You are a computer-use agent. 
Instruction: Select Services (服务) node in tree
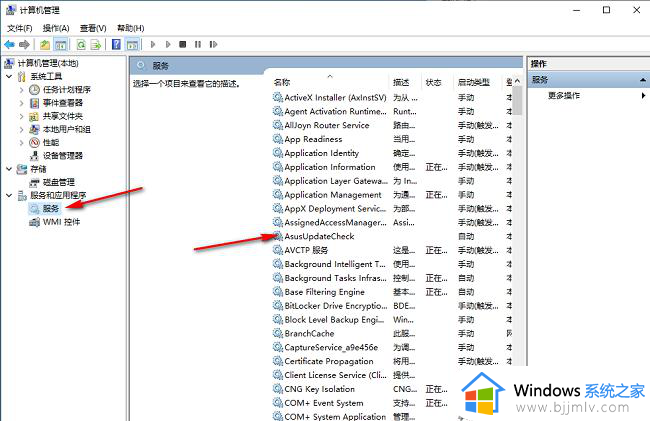[51, 208]
